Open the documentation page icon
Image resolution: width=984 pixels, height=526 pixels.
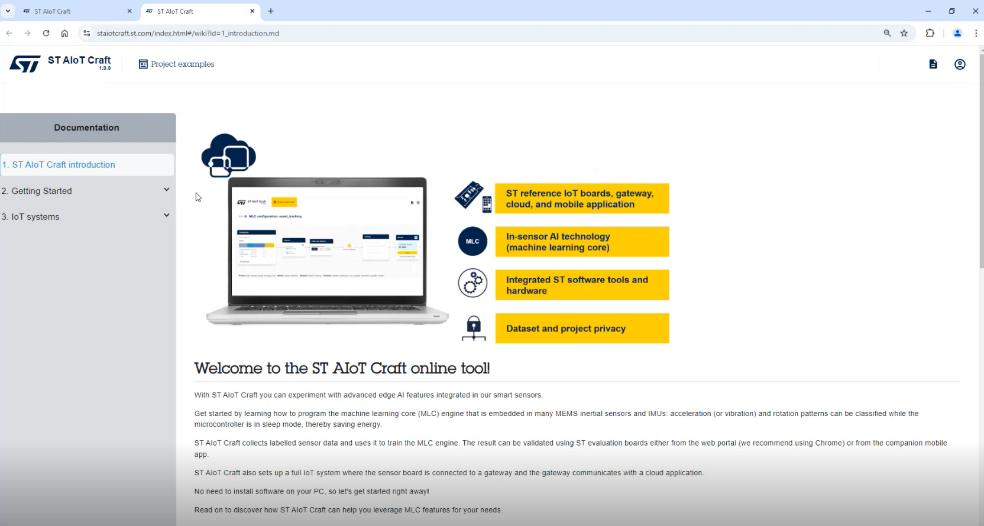pos(933,64)
